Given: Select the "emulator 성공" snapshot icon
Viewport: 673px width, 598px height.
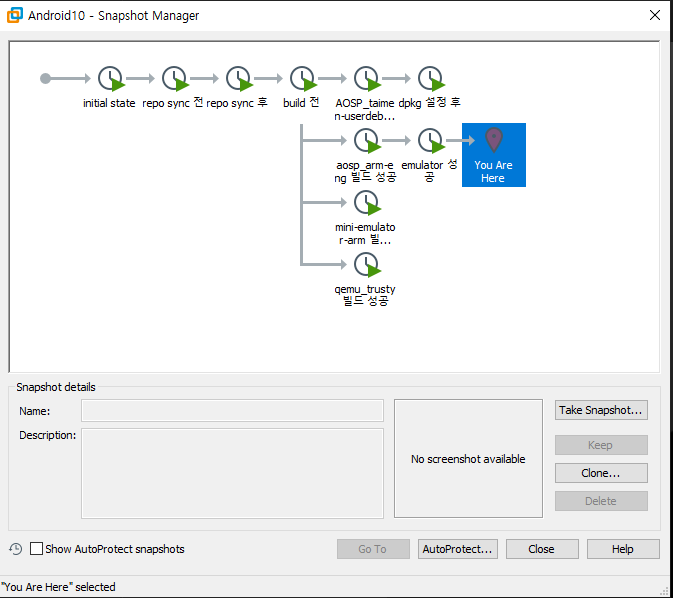Looking at the screenshot, I should [x=430, y=141].
